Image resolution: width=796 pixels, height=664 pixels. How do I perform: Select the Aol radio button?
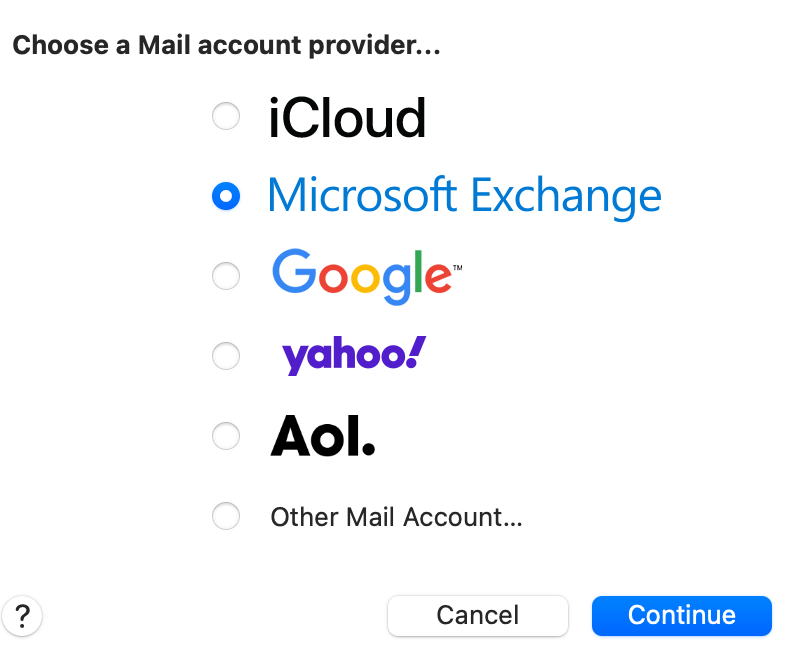(x=226, y=436)
